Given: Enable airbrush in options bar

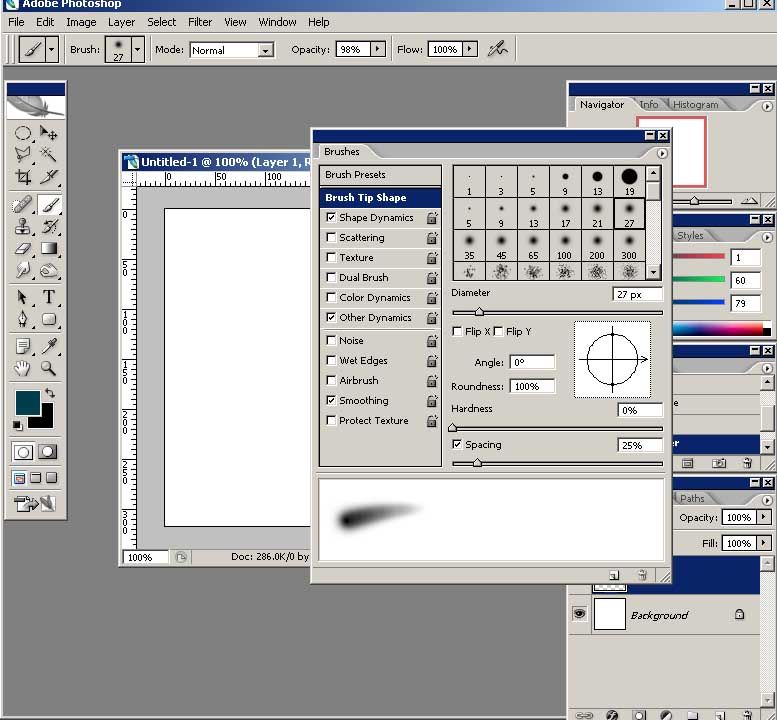Looking at the screenshot, I should click(x=498, y=49).
